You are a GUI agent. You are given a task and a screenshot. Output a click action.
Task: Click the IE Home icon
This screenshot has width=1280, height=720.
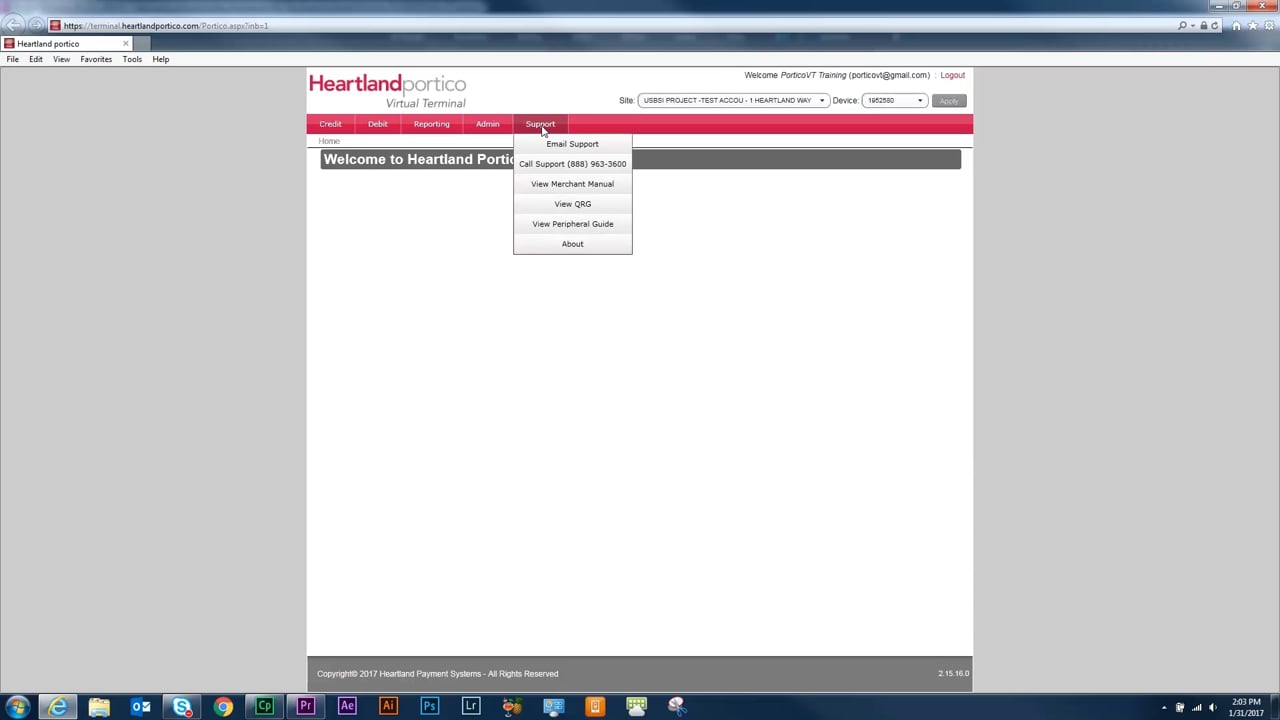(1237, 26)
